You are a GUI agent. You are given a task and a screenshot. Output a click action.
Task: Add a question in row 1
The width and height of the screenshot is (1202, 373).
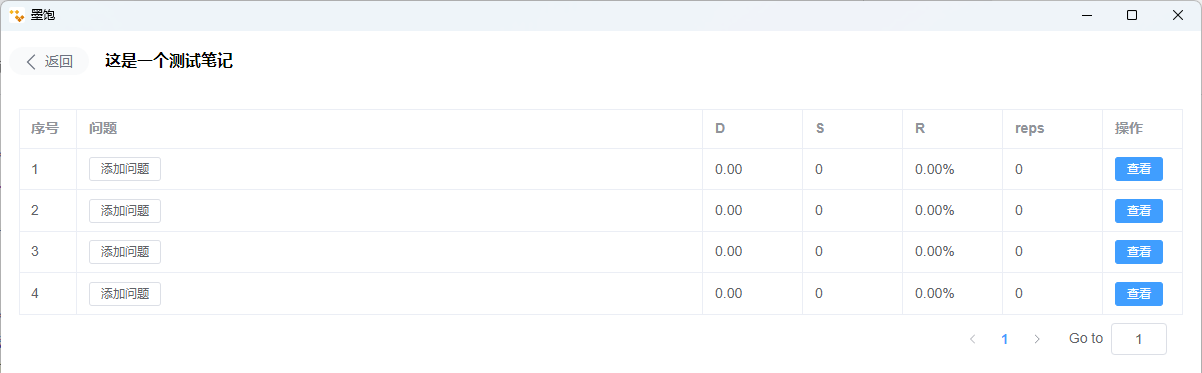(x=125, y=169)
